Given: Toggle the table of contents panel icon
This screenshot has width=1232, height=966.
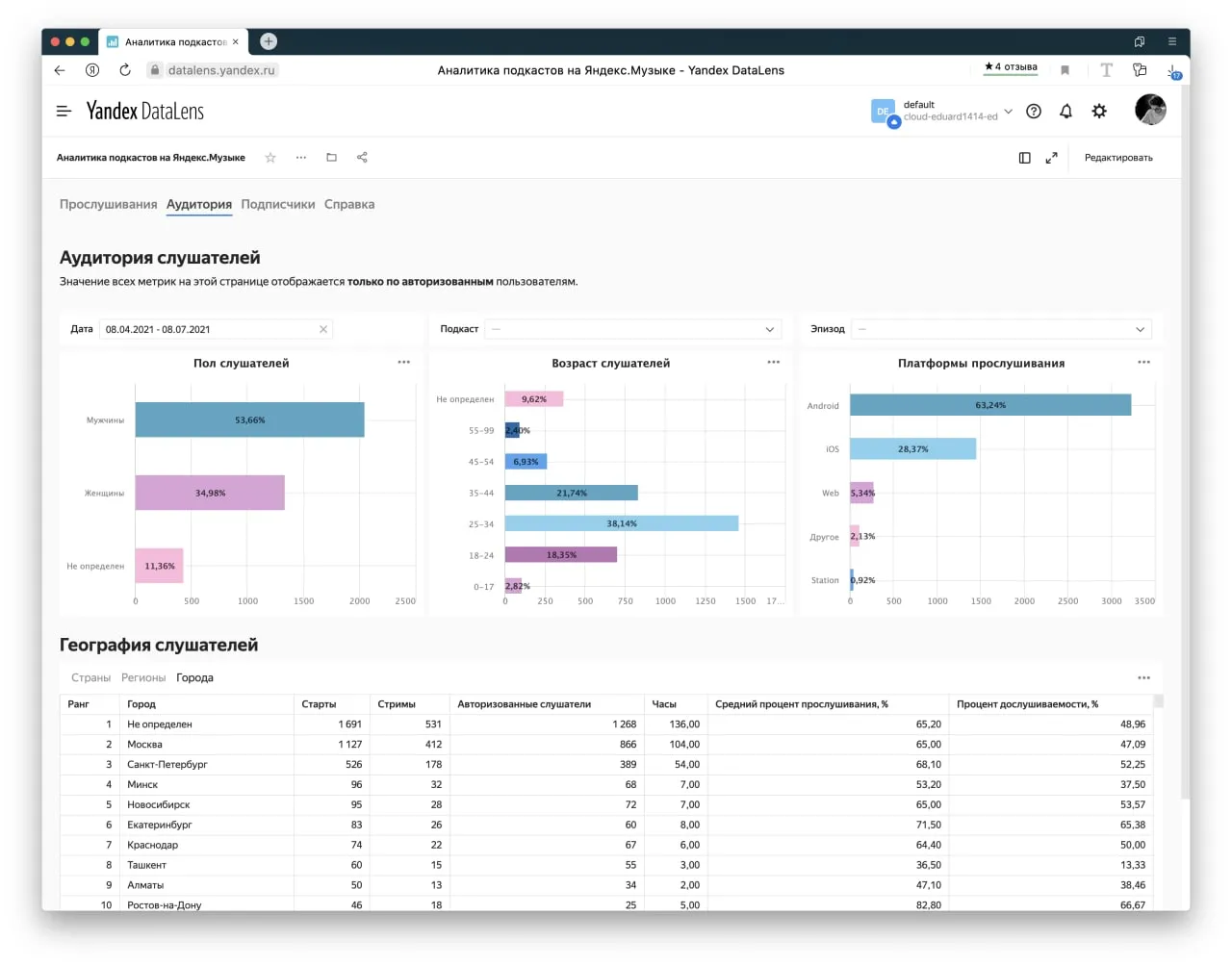Looking at the screenshot, I should click(x=1024, y=158).
